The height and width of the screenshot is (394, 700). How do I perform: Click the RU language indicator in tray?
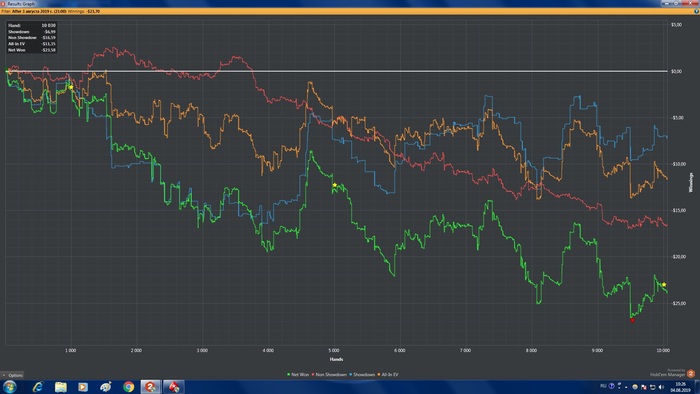(x=603, y=386)
